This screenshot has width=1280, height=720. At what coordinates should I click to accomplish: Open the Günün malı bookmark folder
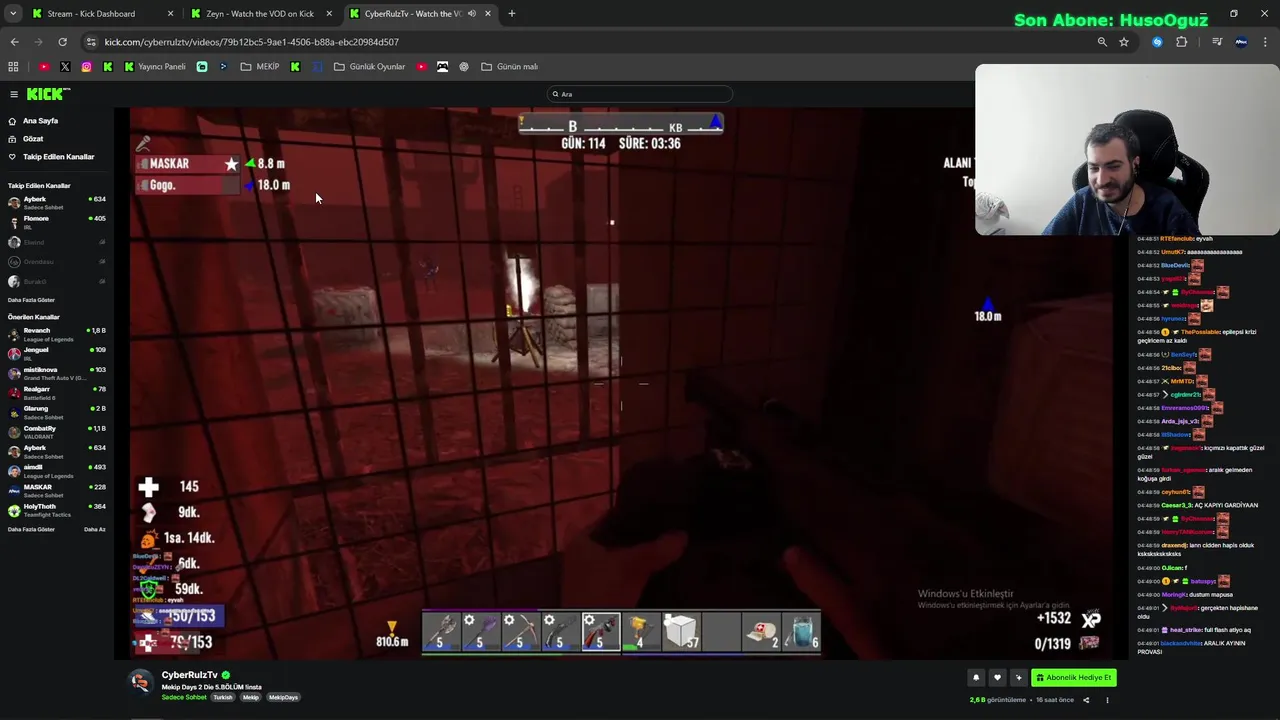[510, 67]
